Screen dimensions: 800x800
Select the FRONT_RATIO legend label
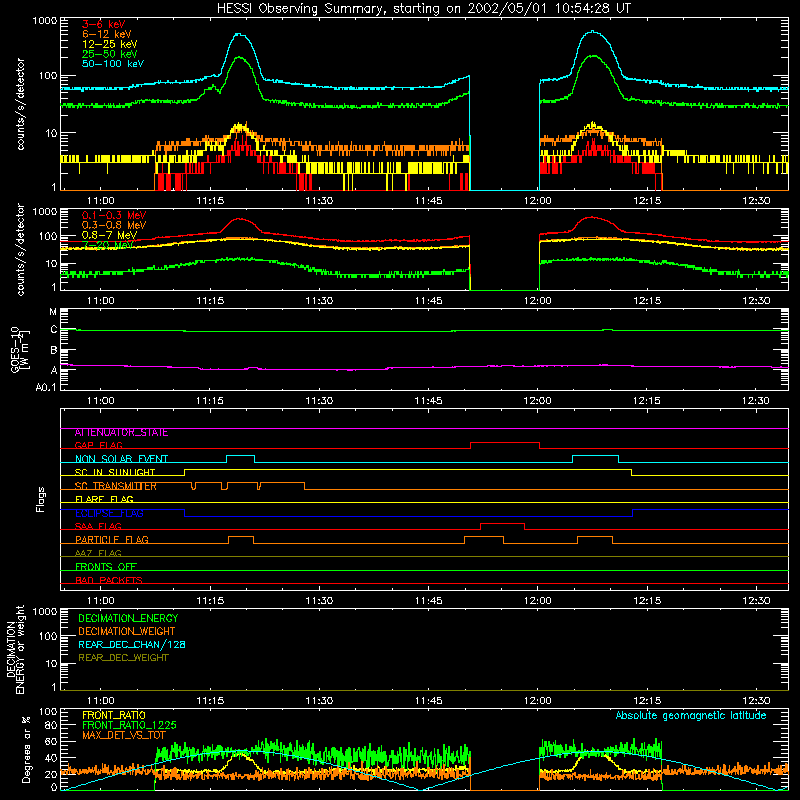point(114,715)
